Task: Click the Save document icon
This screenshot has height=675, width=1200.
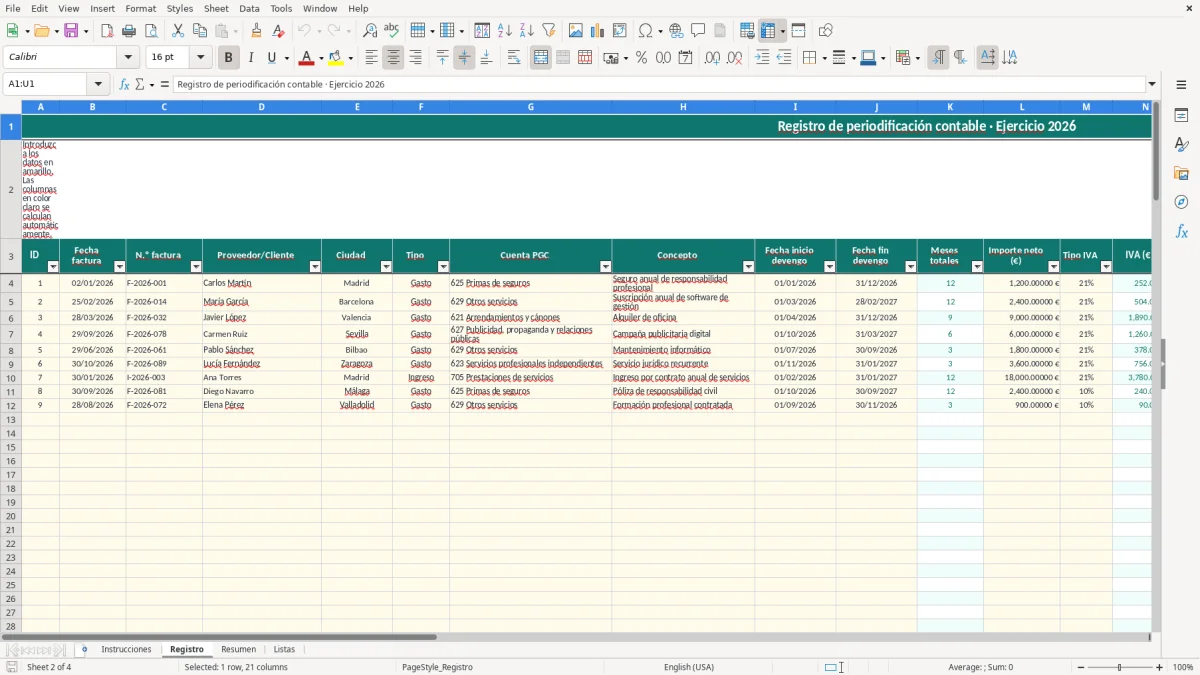Action: tap(71, 31)
